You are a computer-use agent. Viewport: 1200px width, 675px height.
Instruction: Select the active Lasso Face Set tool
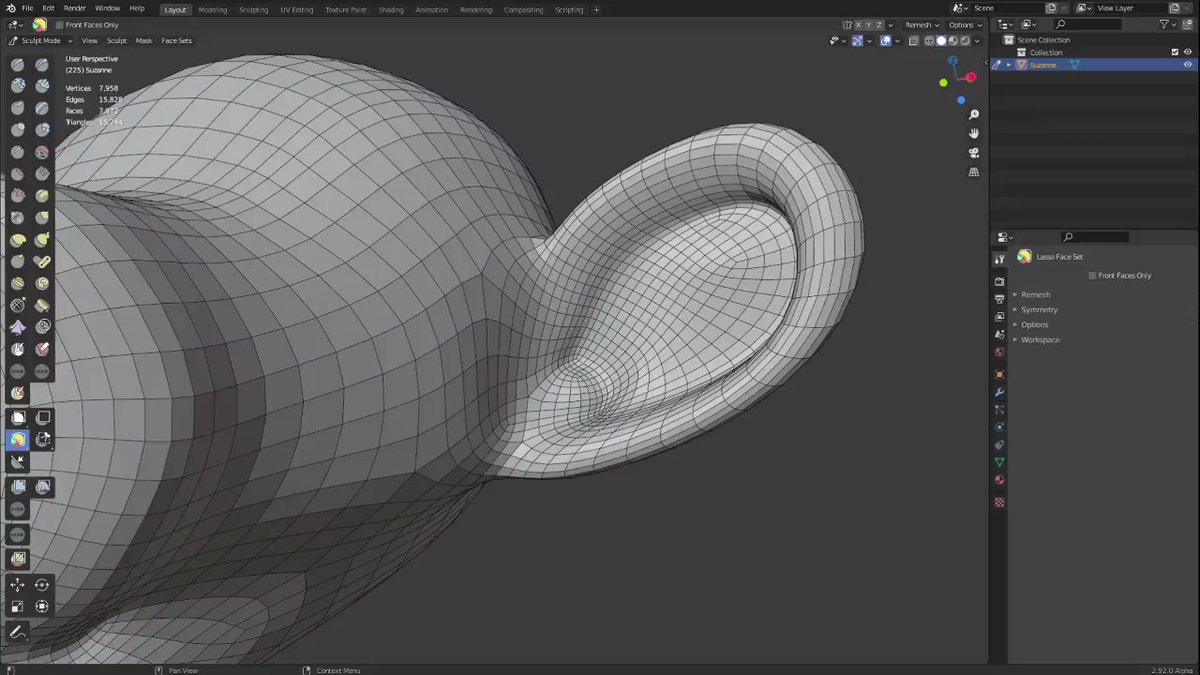click(x=18, y=439)
